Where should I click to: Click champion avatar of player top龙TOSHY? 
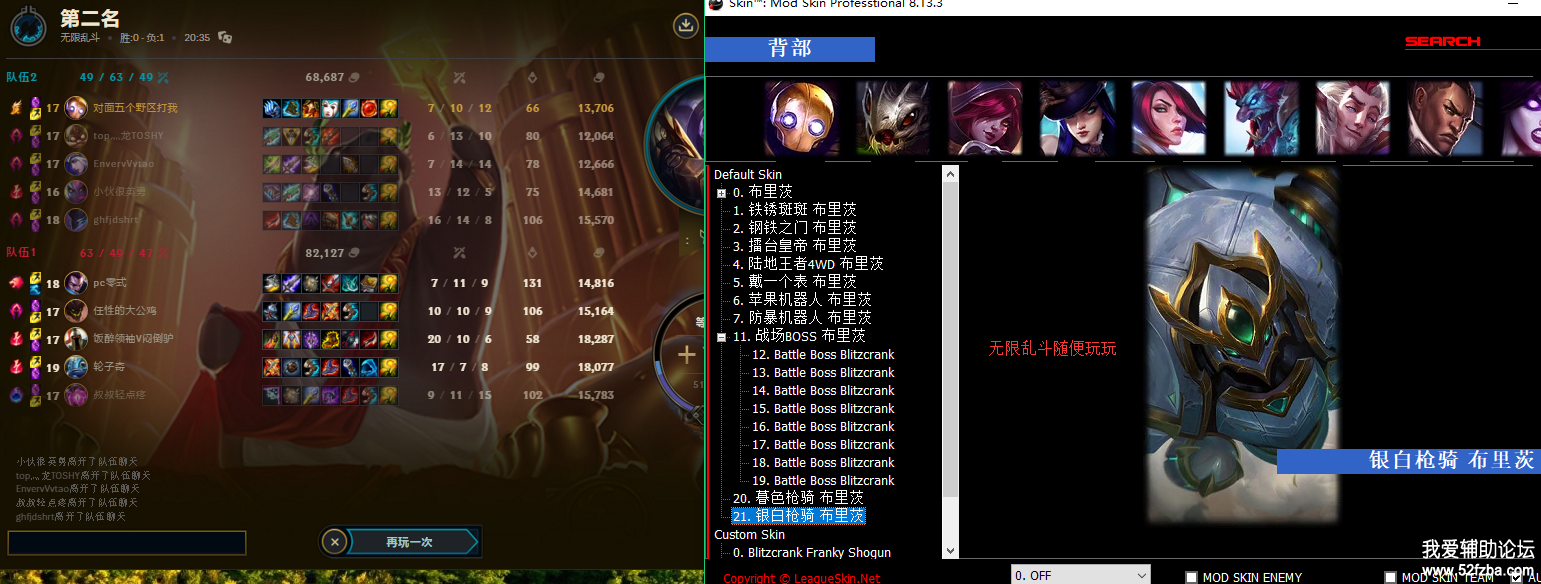click(76, 136)
